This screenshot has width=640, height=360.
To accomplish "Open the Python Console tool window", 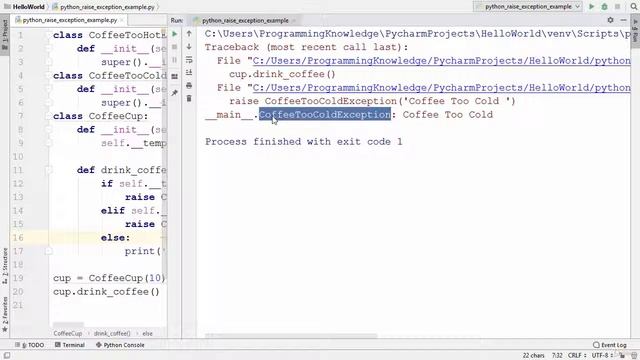I will 120,345.
